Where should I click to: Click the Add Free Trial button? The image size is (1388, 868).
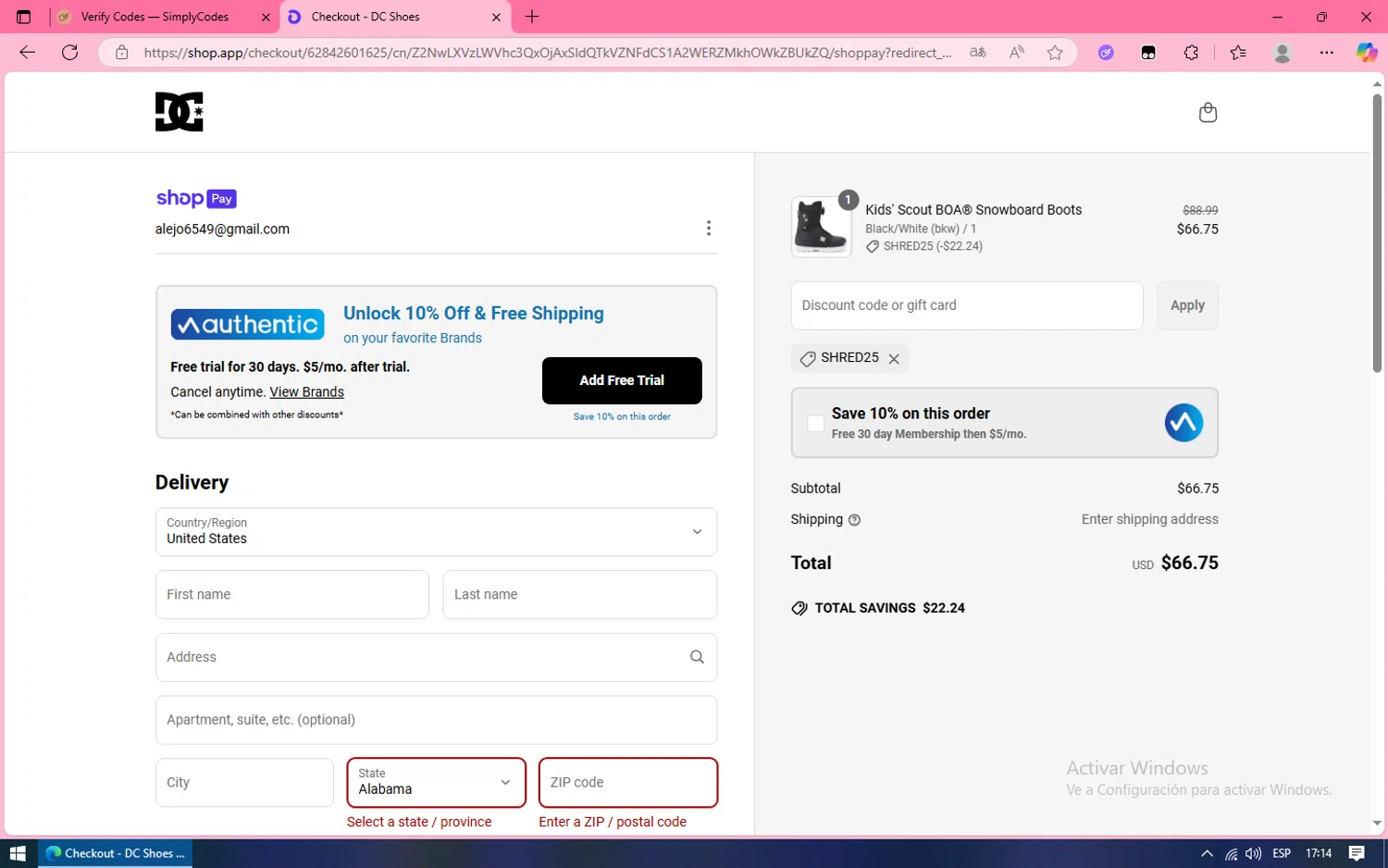622,380
